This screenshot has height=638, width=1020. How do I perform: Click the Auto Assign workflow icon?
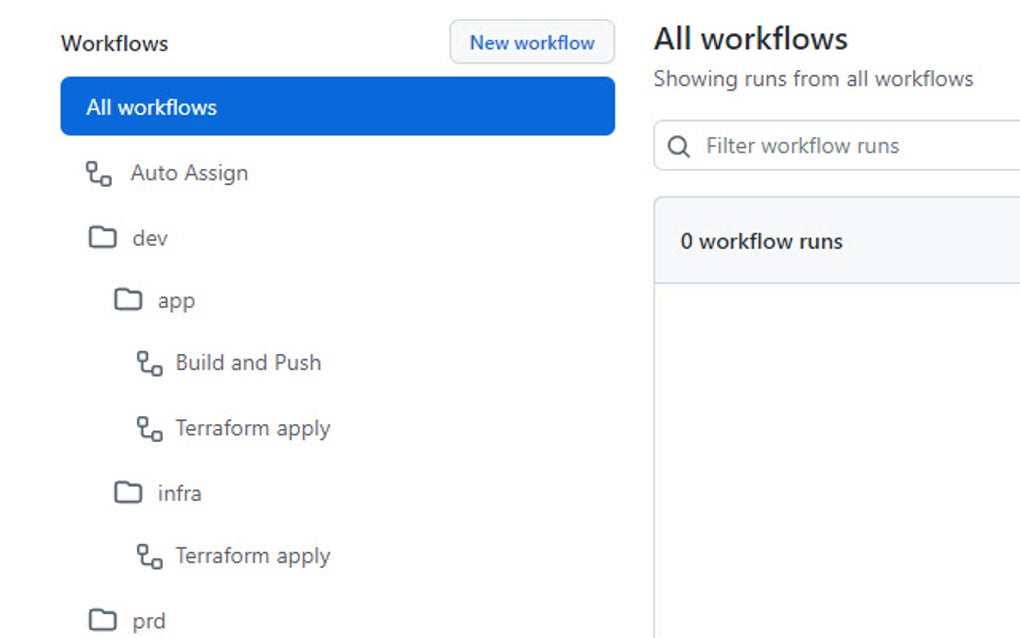point(97,172)
